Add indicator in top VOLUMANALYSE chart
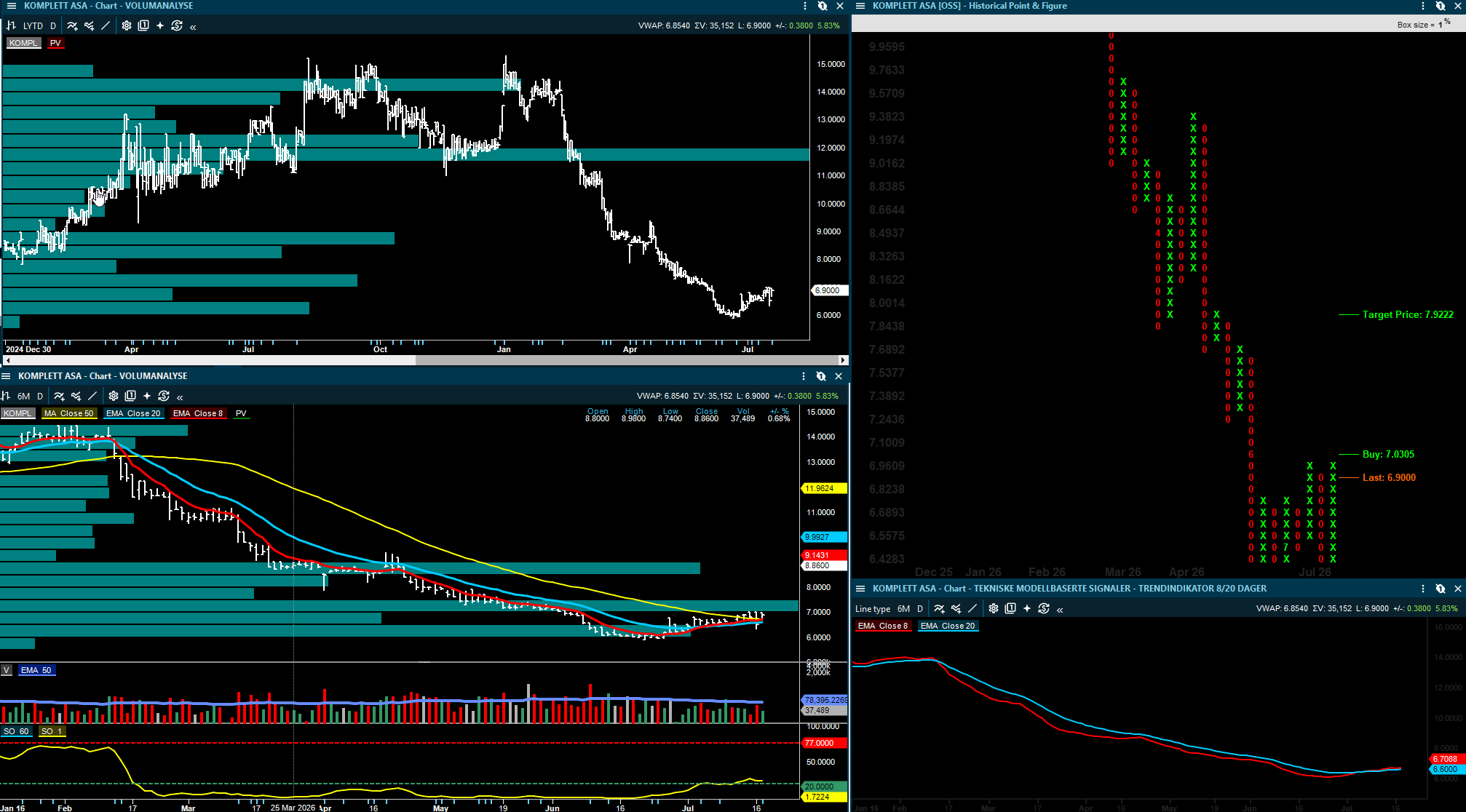Screen dimensions: 1466x812 pos(72,25)
